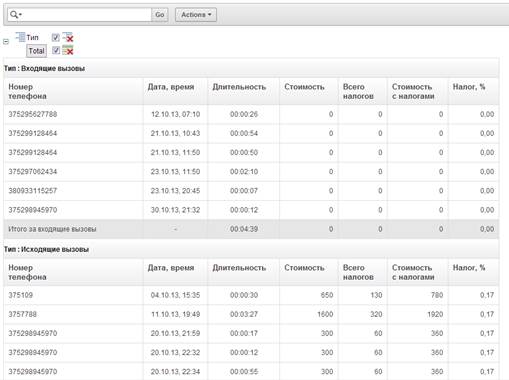Click Всего налогов header in Исходящие вызовы table
Screen dimensions: 509x380
358,272
